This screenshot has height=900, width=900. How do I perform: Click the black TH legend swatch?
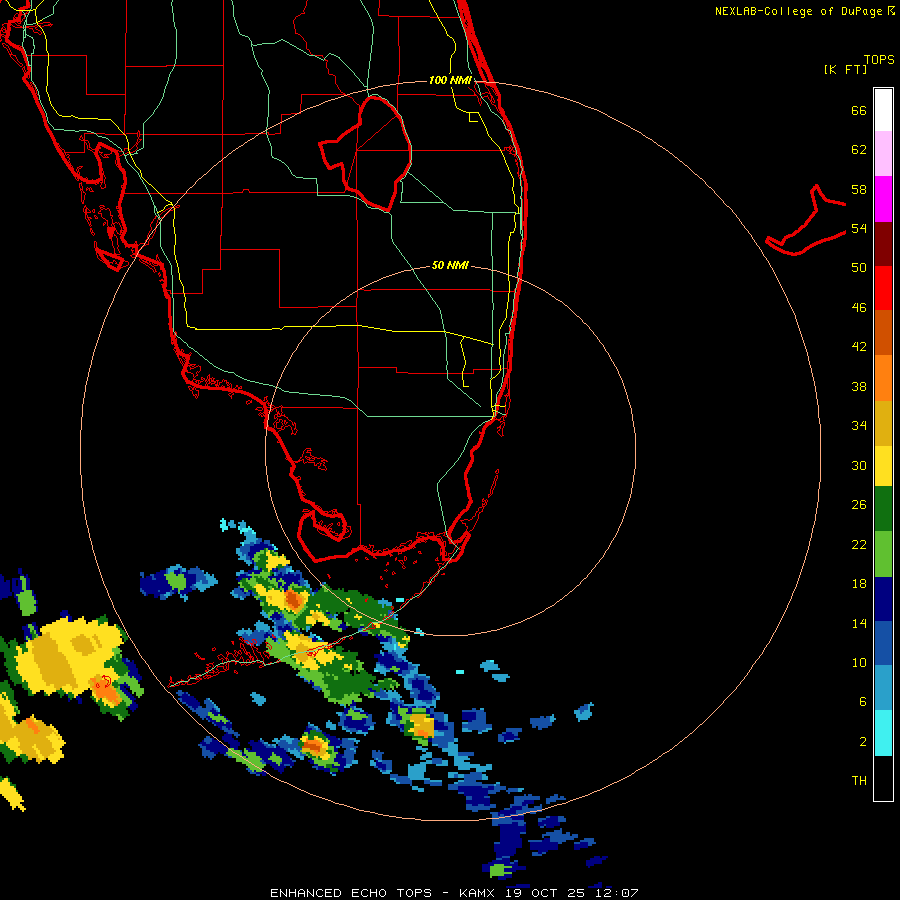(x=883, y=778)
